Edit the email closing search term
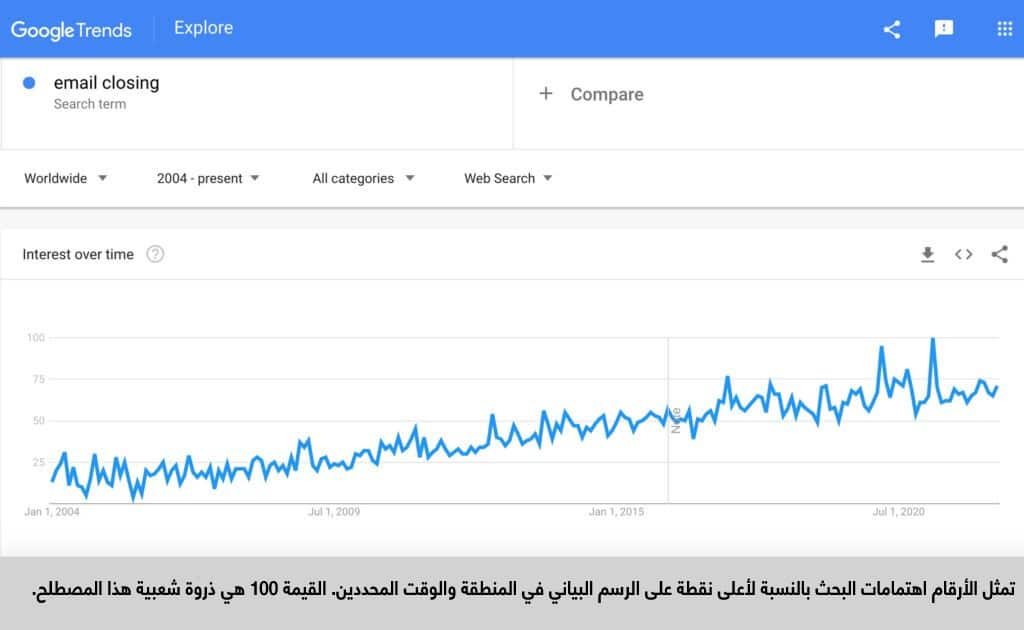 [x=106, y=83]
